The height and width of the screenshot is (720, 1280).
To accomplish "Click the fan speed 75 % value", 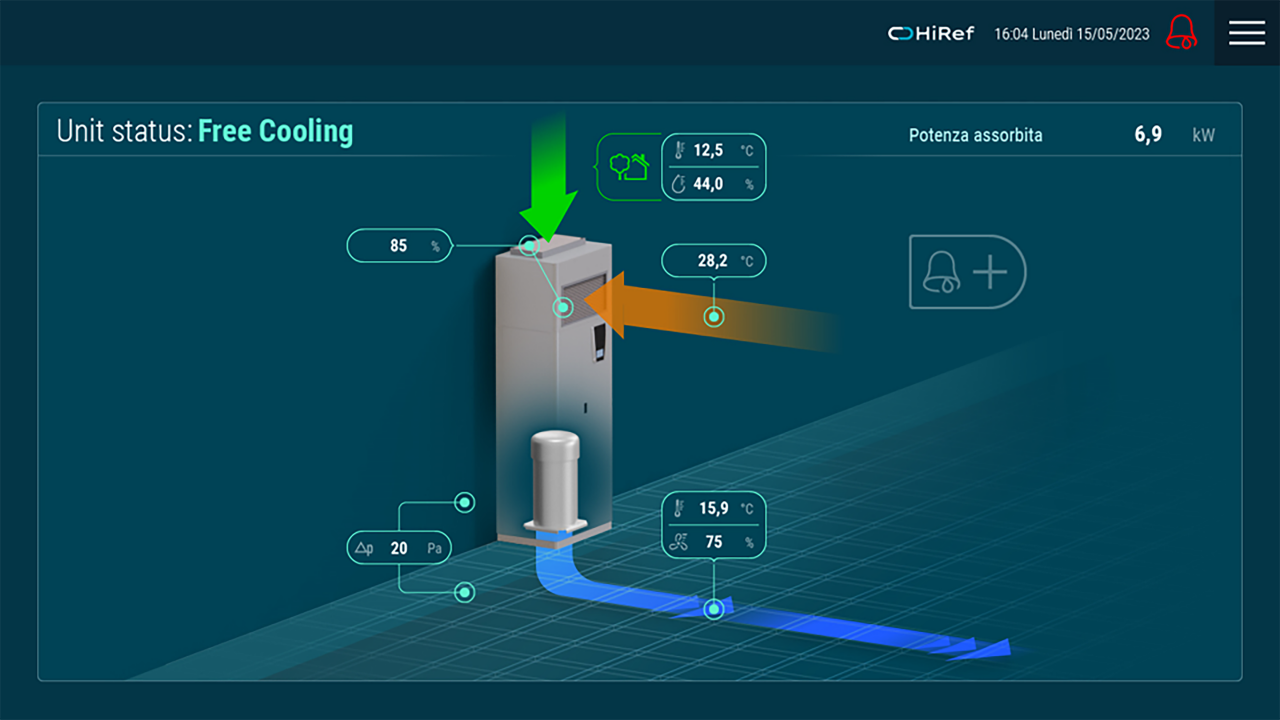I will 714,542.
